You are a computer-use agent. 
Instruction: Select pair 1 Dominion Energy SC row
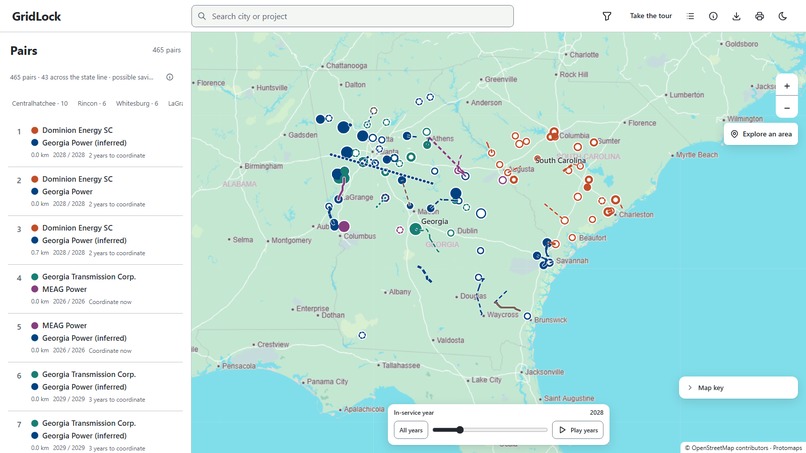click(x=96, y=142)
